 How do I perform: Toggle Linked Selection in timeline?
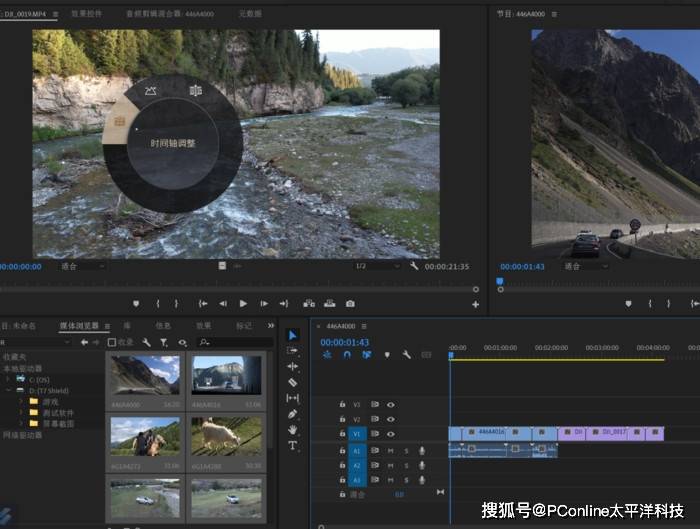(x=367, y=355)
